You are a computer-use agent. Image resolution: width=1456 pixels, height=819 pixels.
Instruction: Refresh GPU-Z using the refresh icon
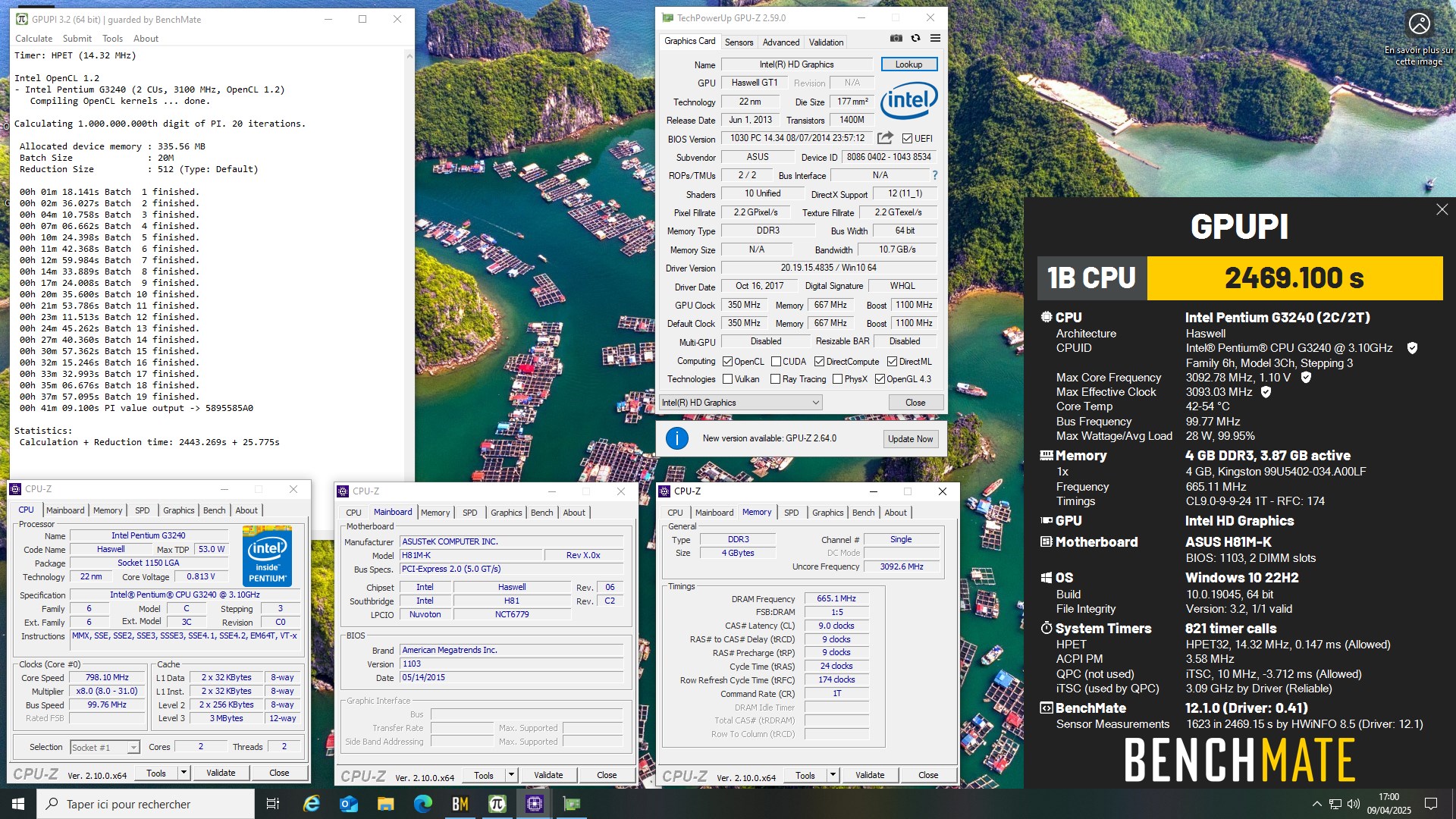(x=915, y=38)
